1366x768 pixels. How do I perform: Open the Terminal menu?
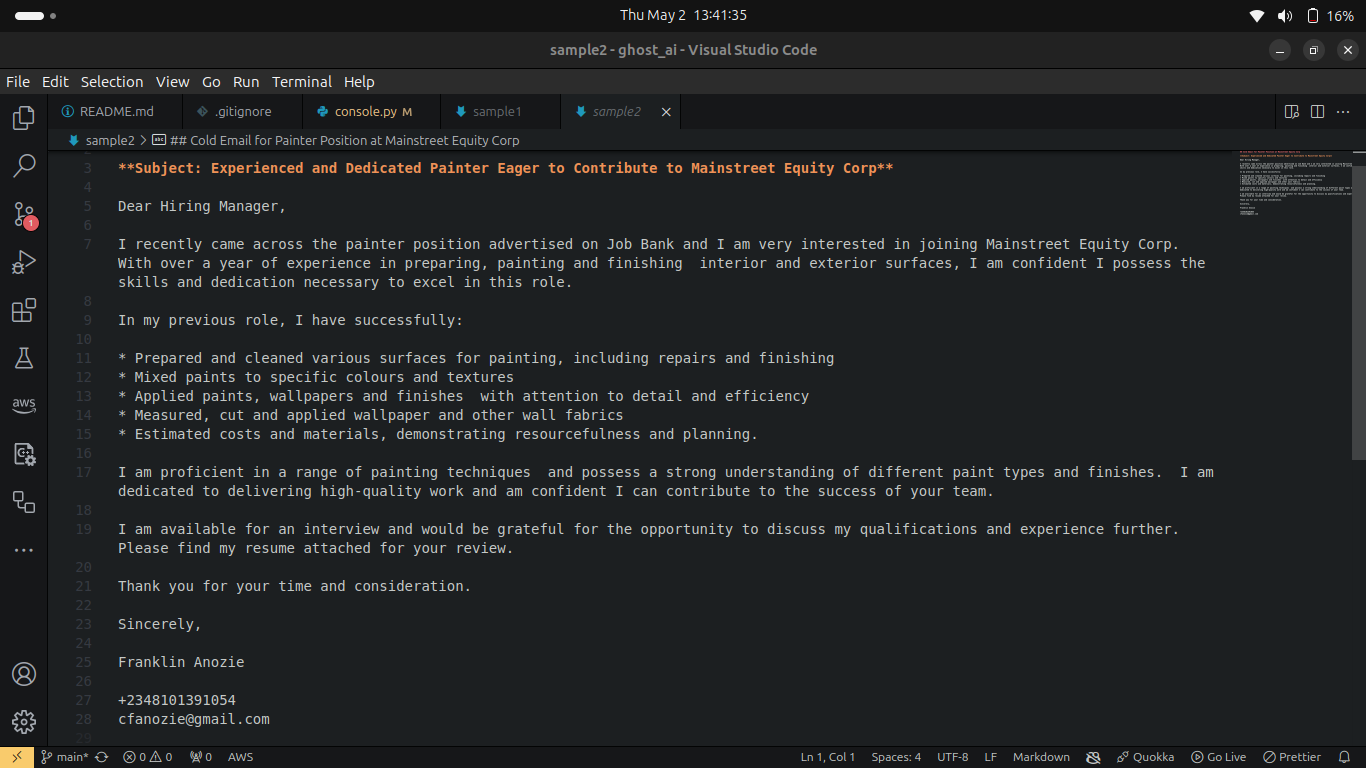pos(302,82)
